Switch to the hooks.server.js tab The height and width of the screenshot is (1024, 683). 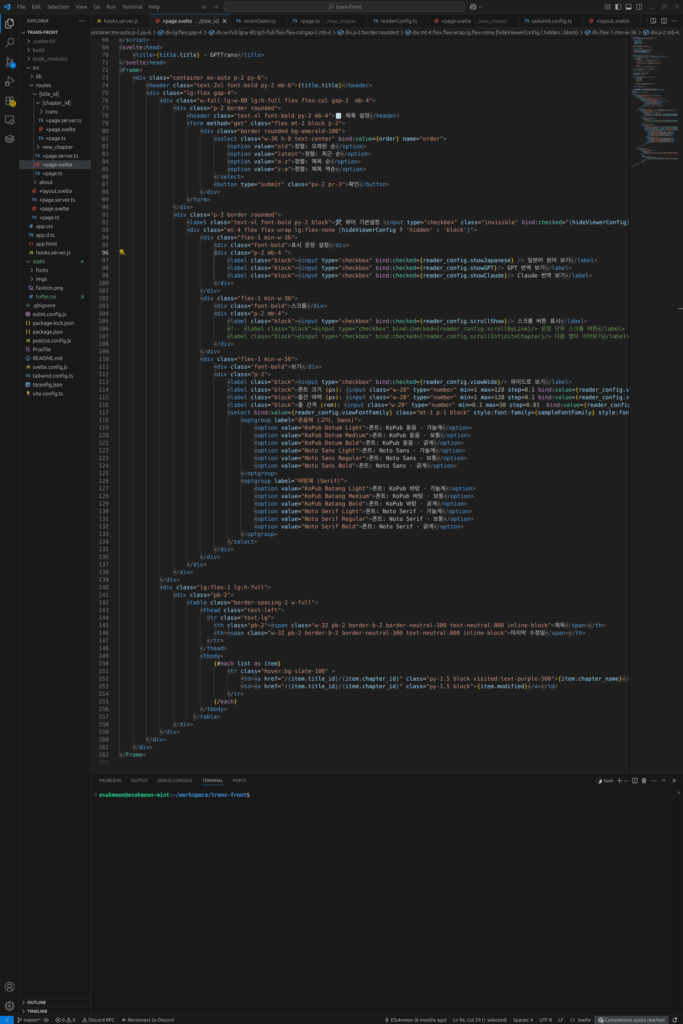[x=118, y=21]
